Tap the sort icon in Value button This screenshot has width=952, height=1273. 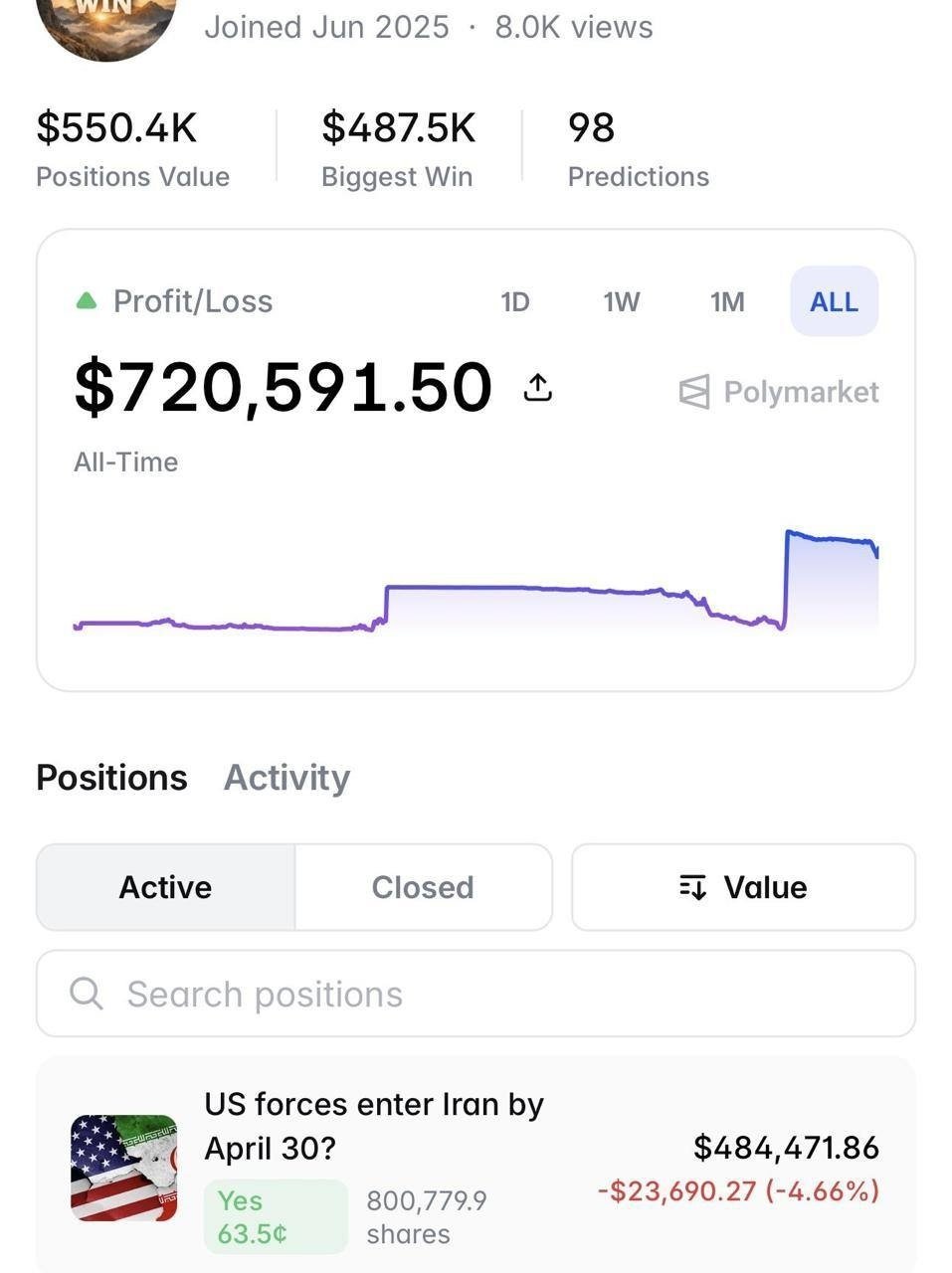tap(692, 887)
